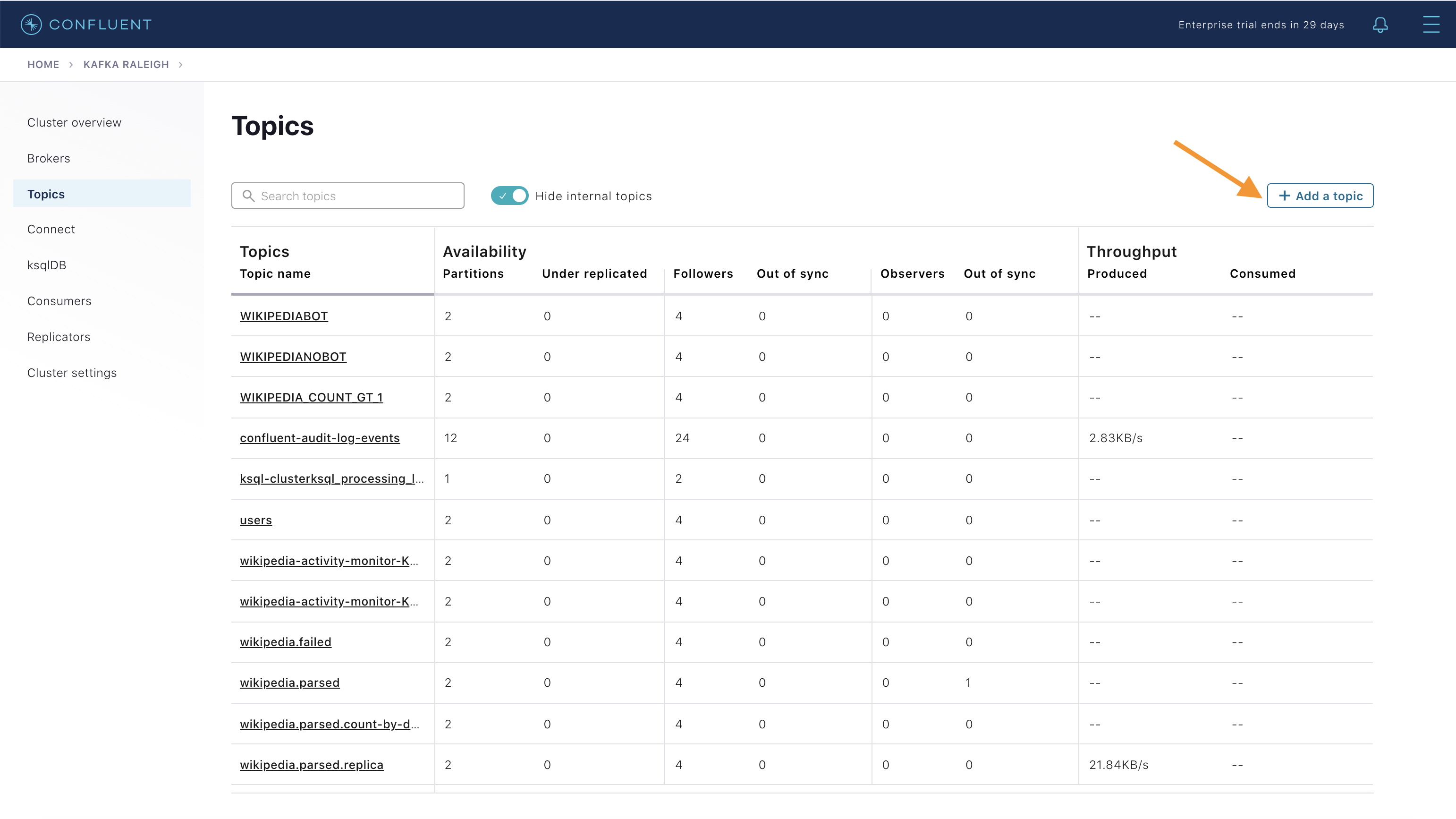Viewport: 1456px width, 819px height.
Task: Open wikipedia.parsed.replica topic
Action: pos(312,765)
